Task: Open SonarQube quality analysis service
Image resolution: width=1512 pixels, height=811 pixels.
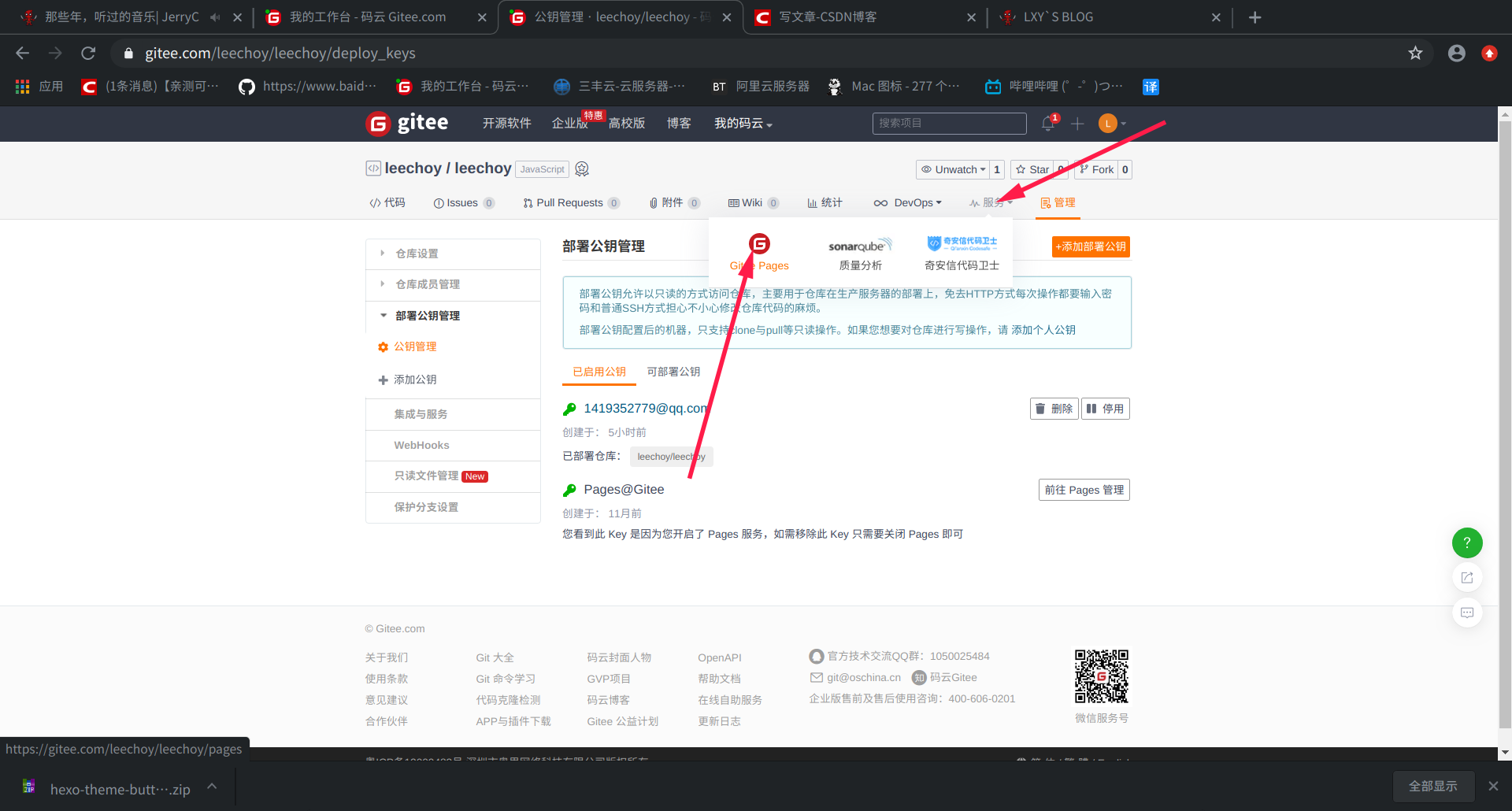Action: tap(860, 253)
